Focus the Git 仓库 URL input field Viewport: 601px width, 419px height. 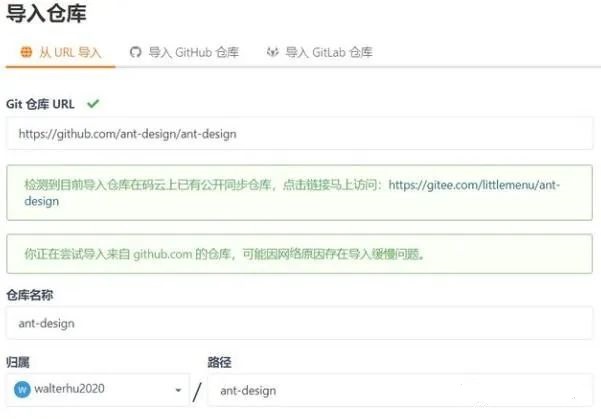(x=300, y=133)
